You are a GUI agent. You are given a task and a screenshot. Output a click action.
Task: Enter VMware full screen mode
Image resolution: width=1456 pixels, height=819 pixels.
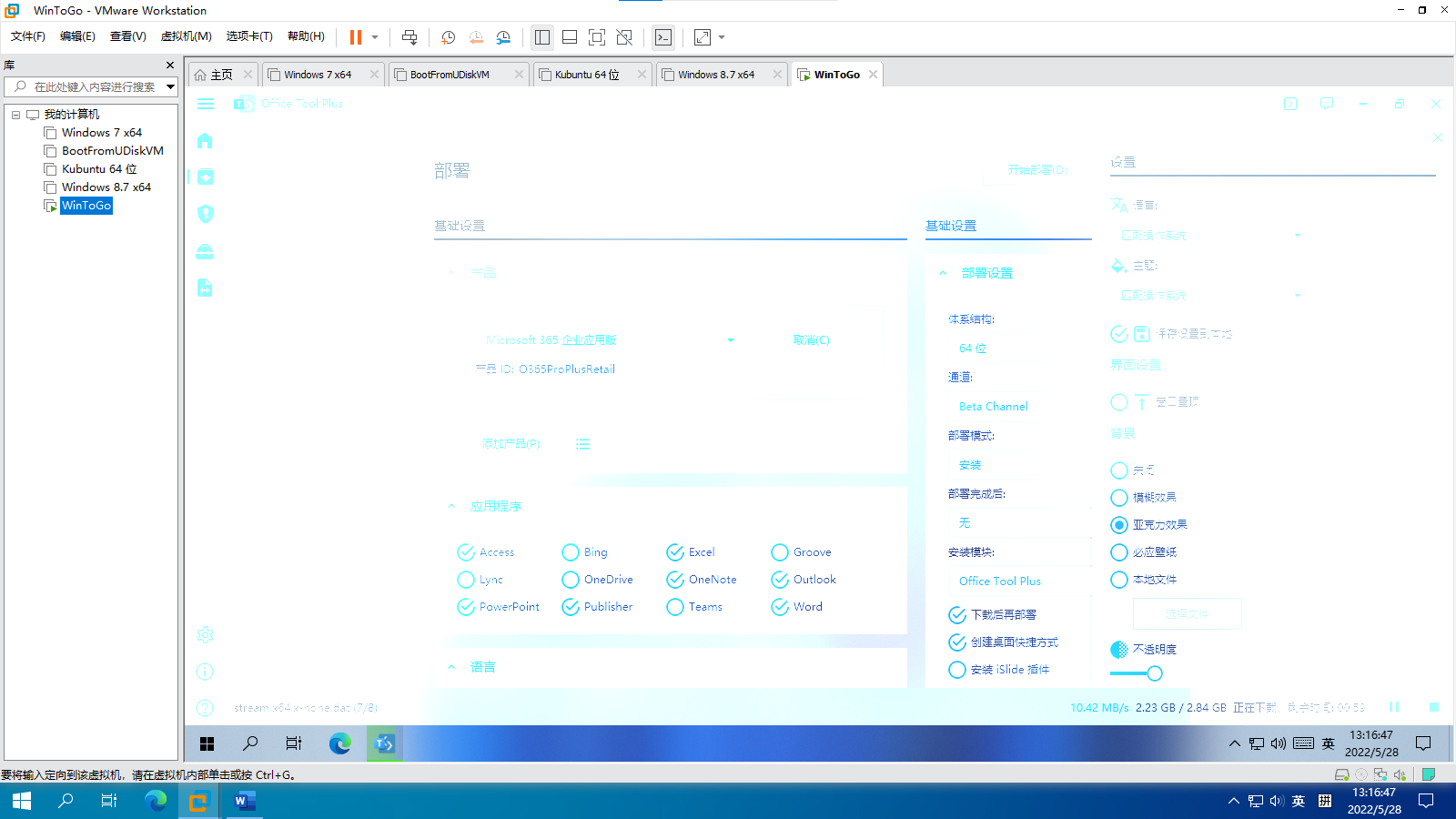click(597, 37)
